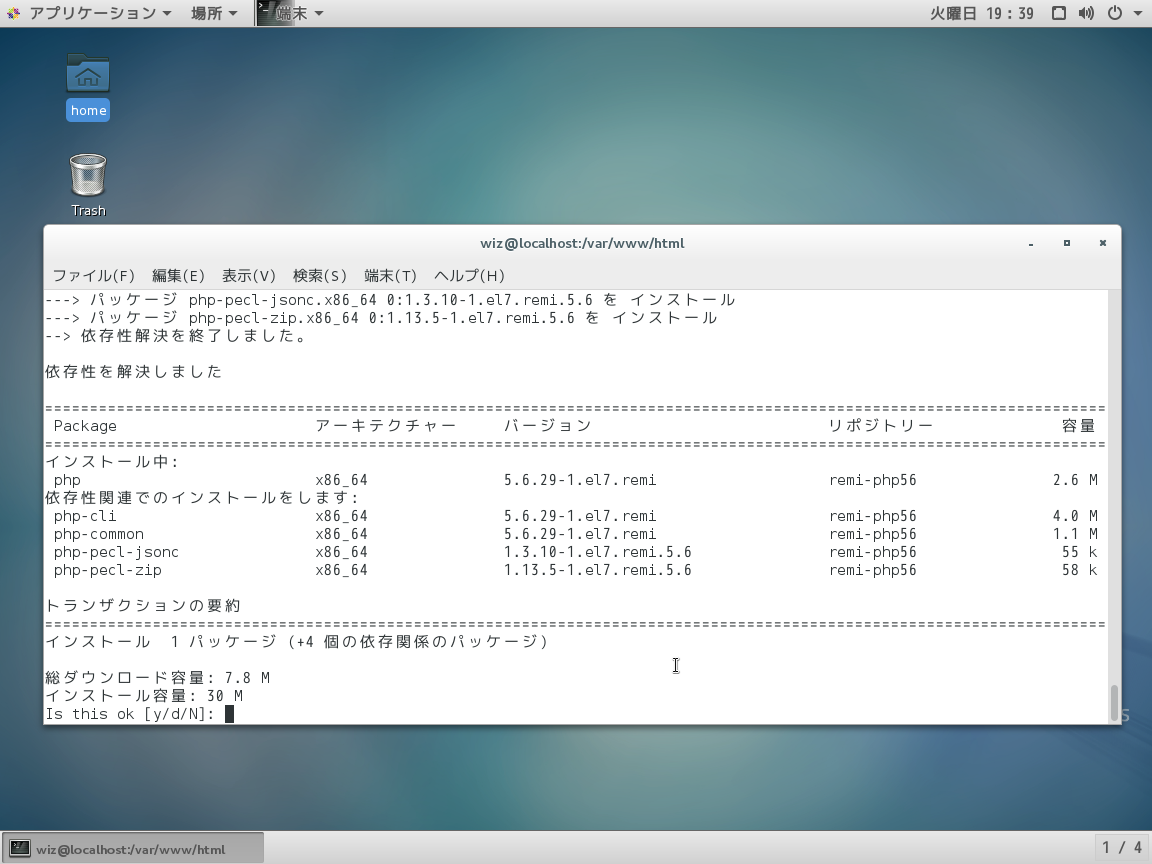This screenshot has height=864, width=1152.
Task: Open the 表示(V) menu
Action: (248, 276)
